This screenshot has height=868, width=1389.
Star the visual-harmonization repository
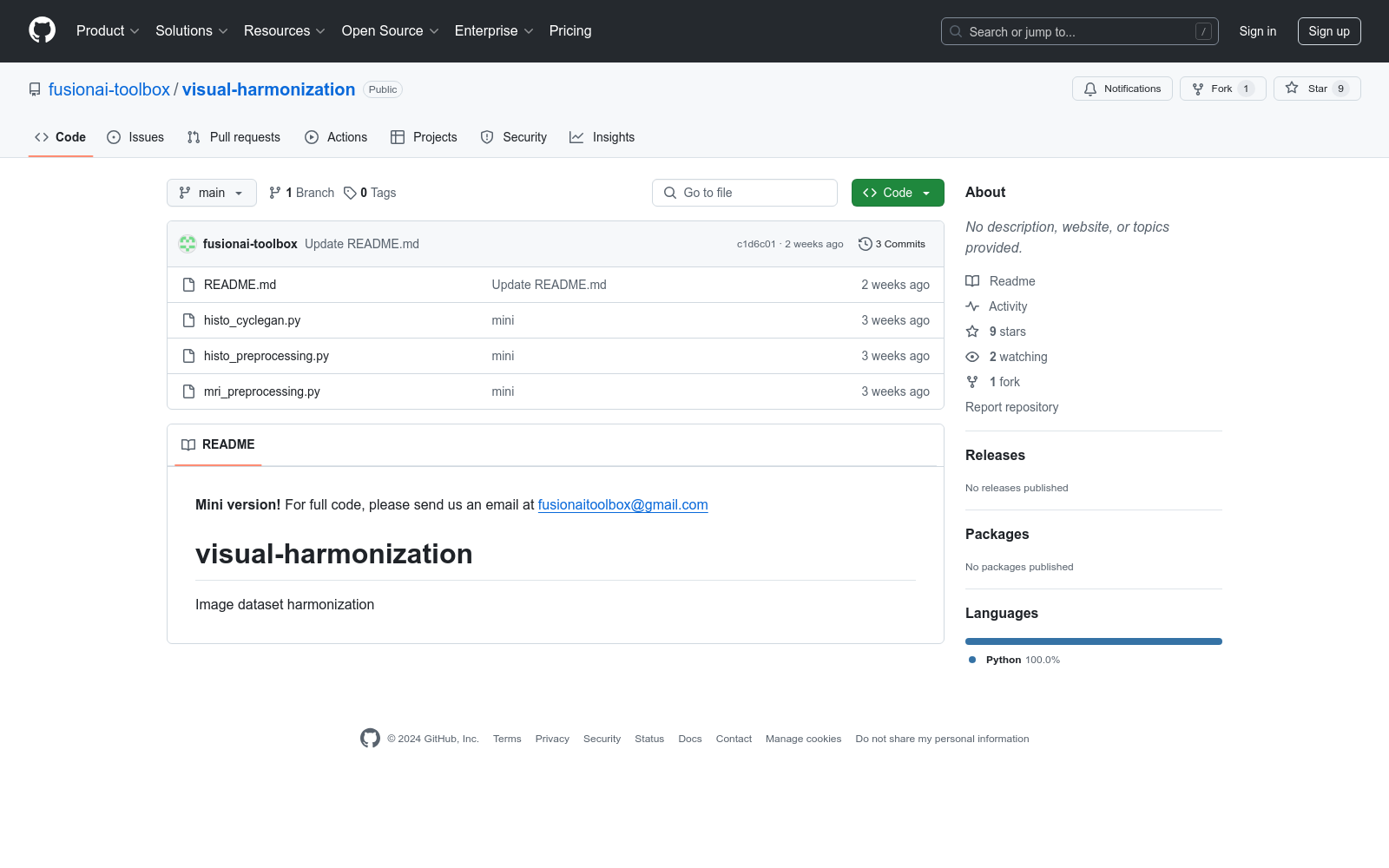1317,89
